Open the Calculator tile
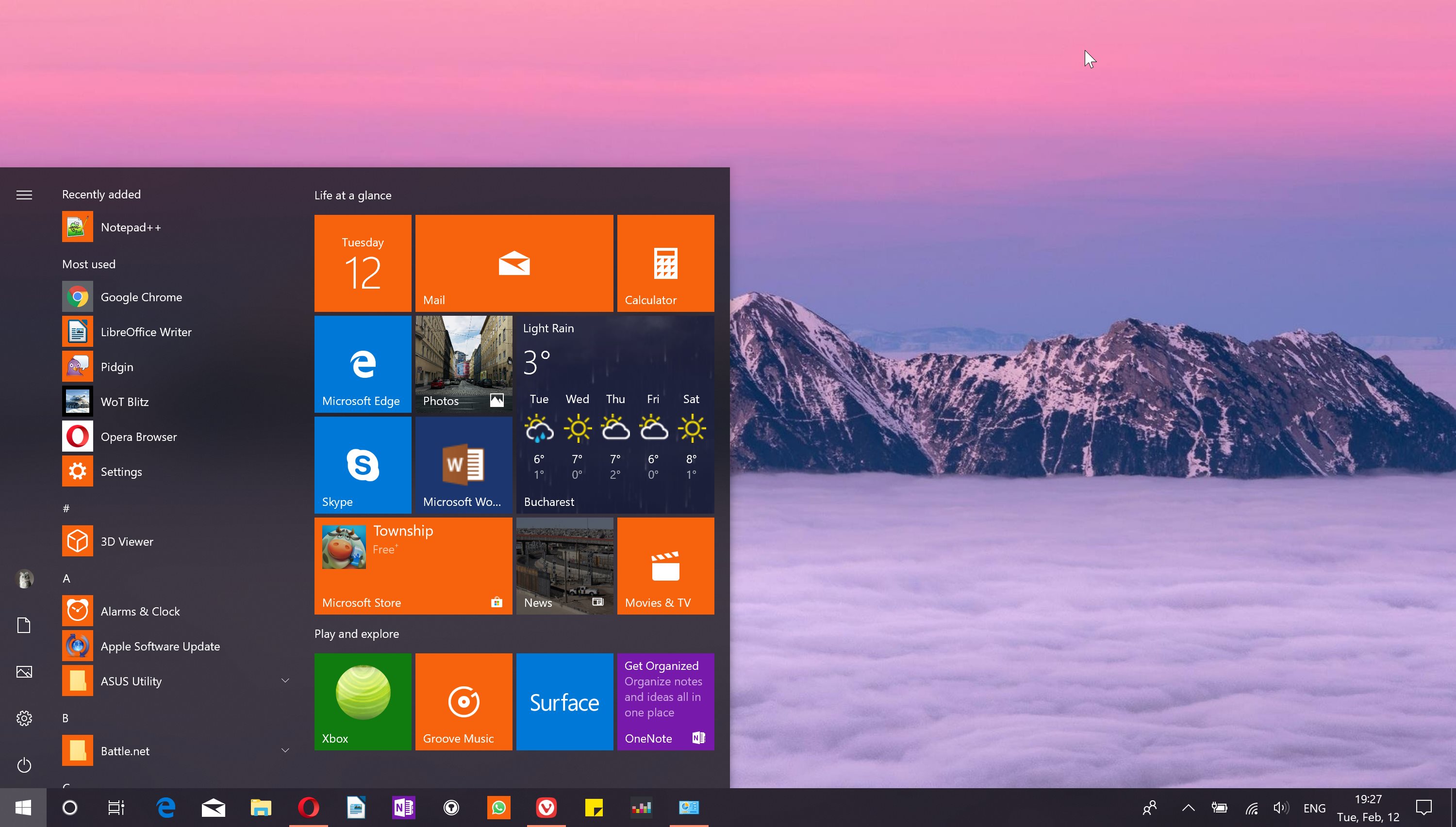 tap(665, 262)
